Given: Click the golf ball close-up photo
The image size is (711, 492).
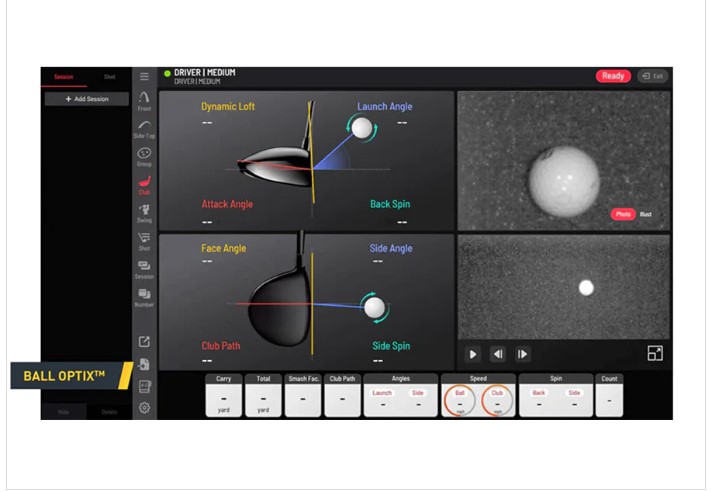Looking at the screenshot, I should 564,161.
